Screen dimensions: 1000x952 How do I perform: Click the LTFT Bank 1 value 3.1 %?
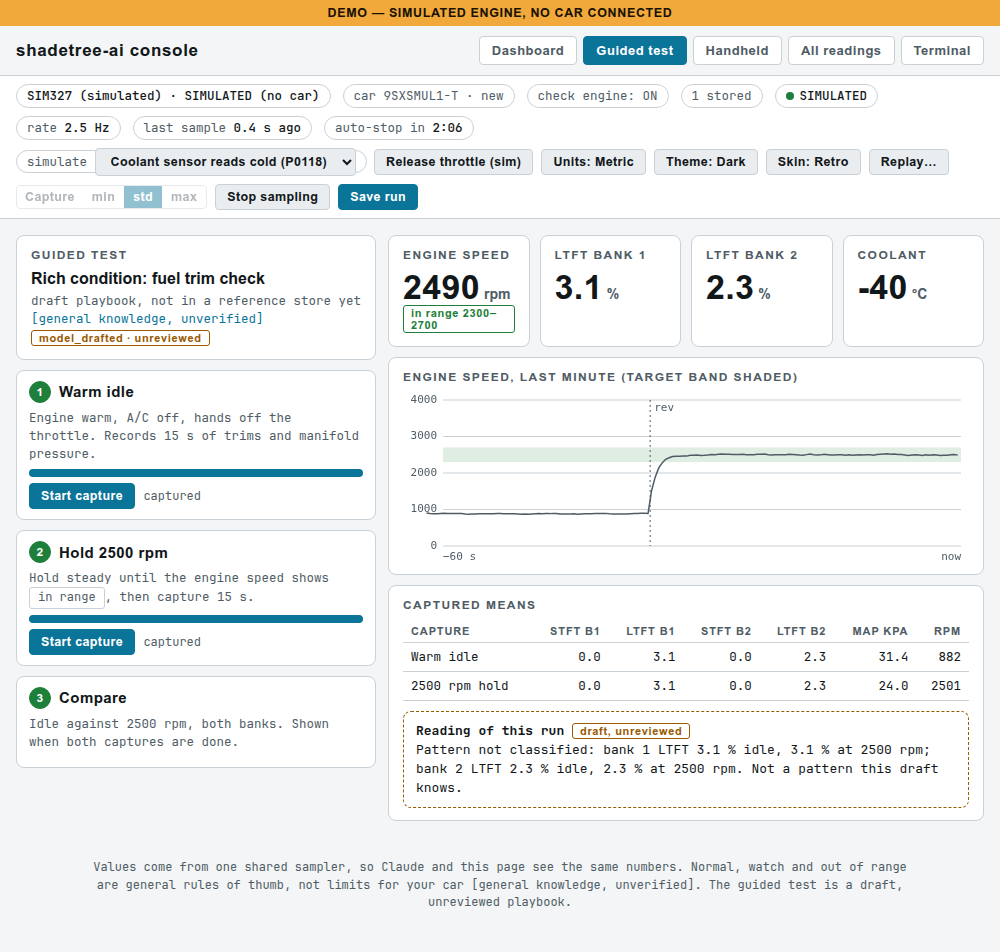point(587,288)
